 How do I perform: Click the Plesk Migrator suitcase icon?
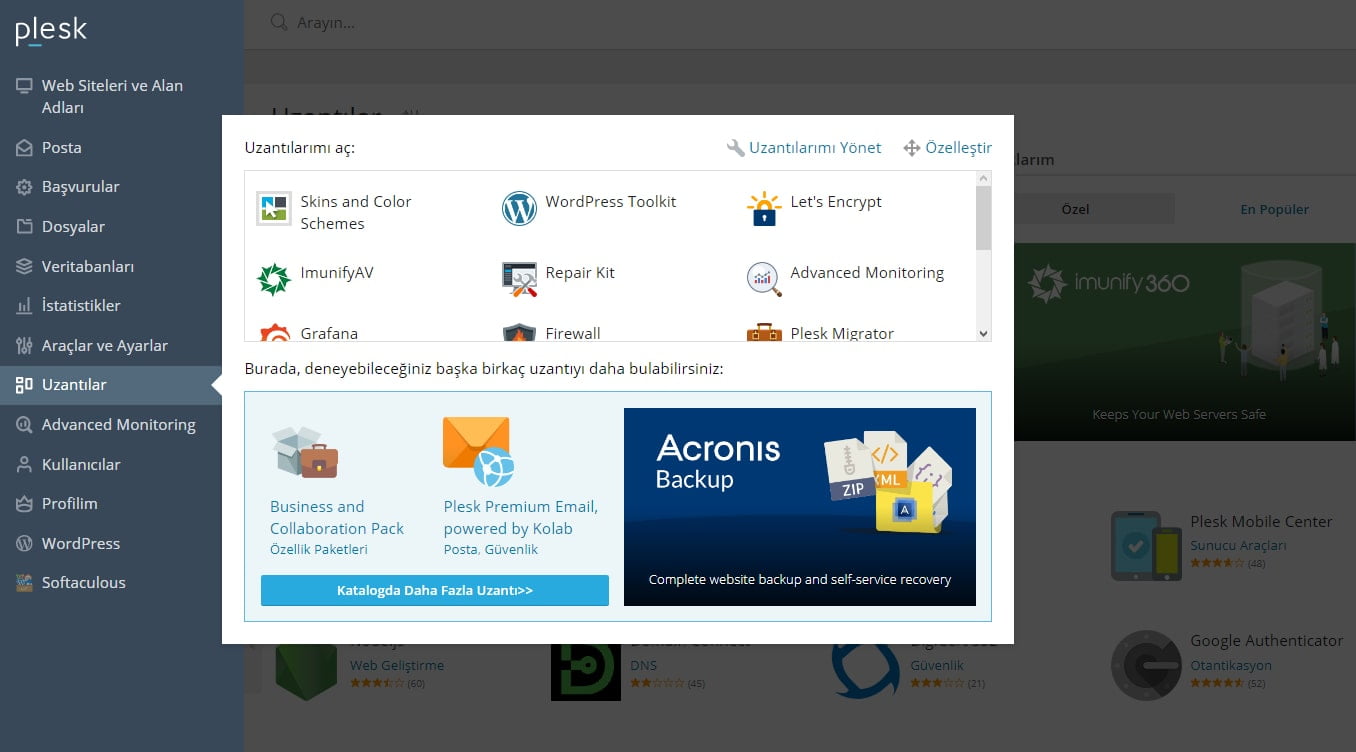click(764, 333)
